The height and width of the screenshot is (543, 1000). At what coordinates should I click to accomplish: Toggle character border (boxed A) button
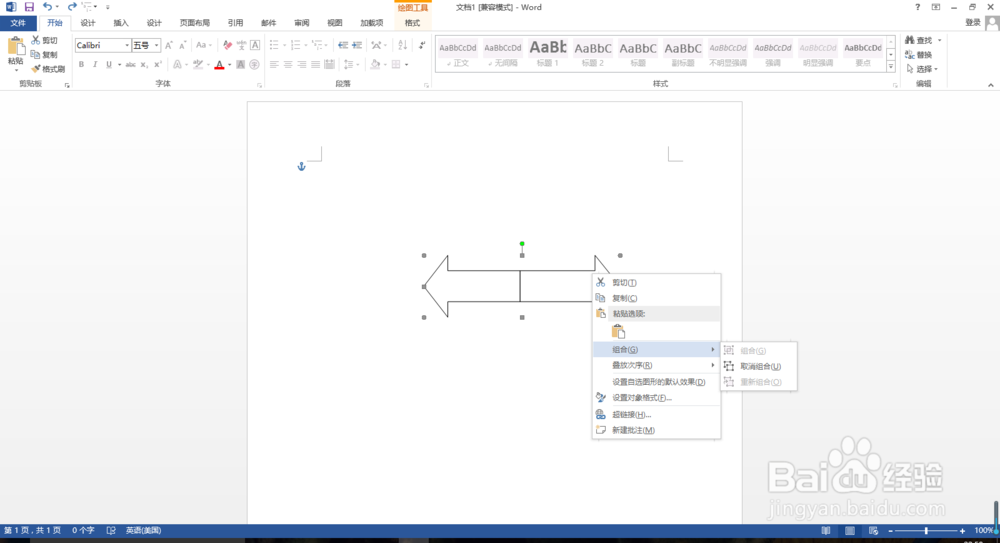tap(255, 45)
